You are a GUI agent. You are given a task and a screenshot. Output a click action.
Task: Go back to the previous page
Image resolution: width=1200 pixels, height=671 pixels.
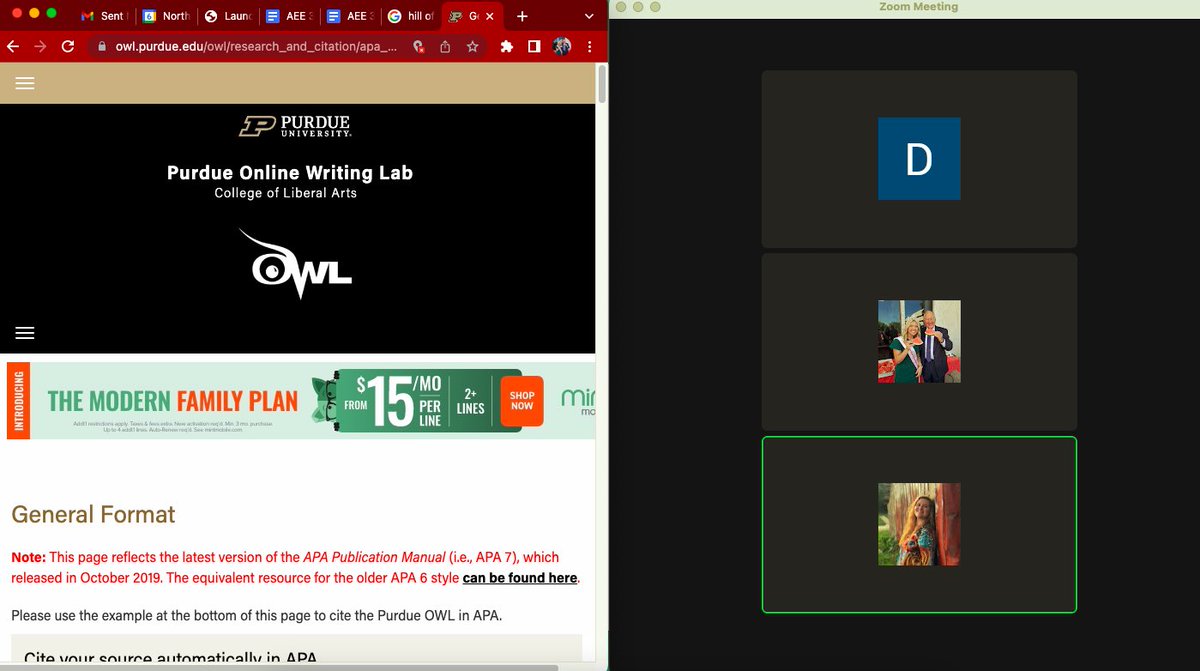[13, 46]
